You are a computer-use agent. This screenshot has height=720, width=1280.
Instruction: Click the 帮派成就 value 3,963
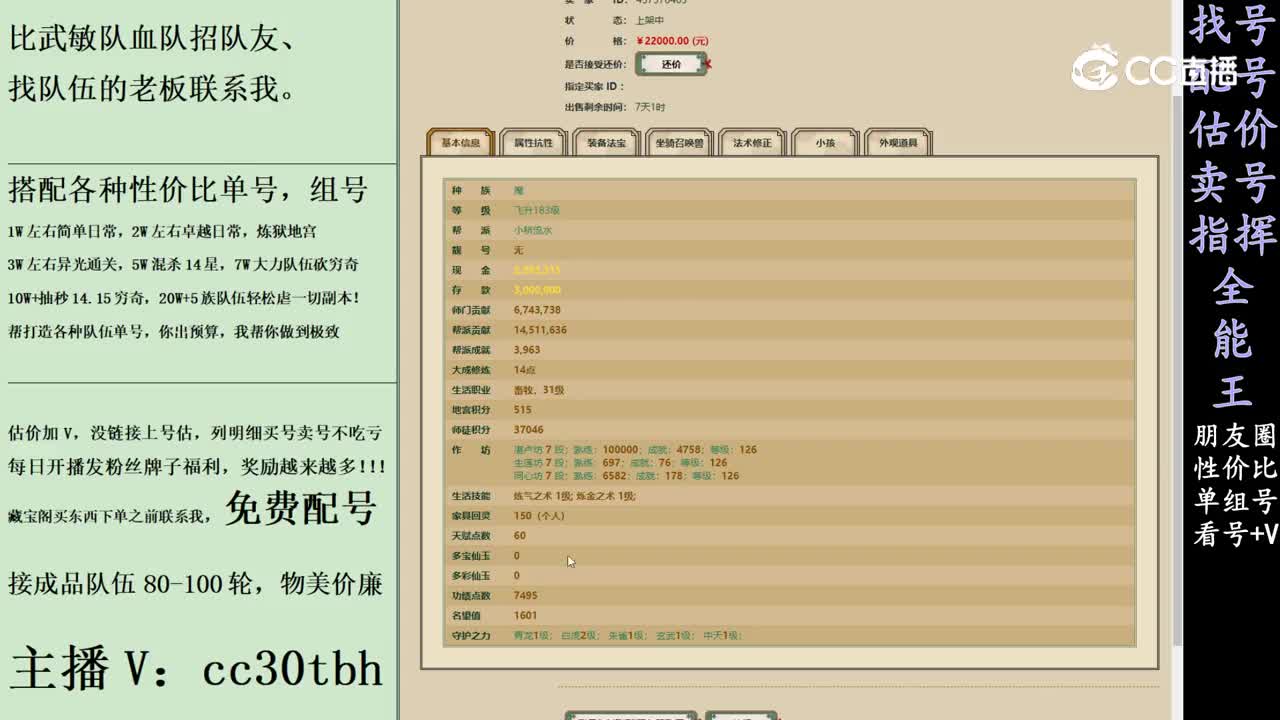click(527, 350)
